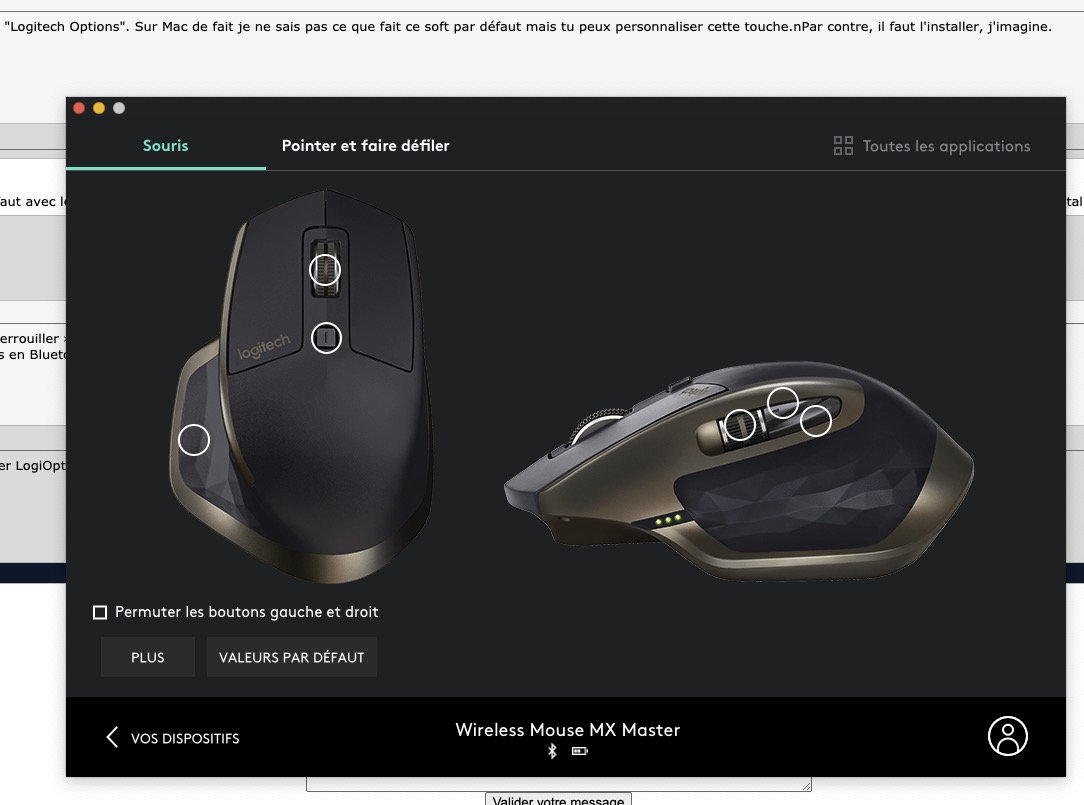
Task: Click the mode shift button hotspot
Action: click(326, 338)
